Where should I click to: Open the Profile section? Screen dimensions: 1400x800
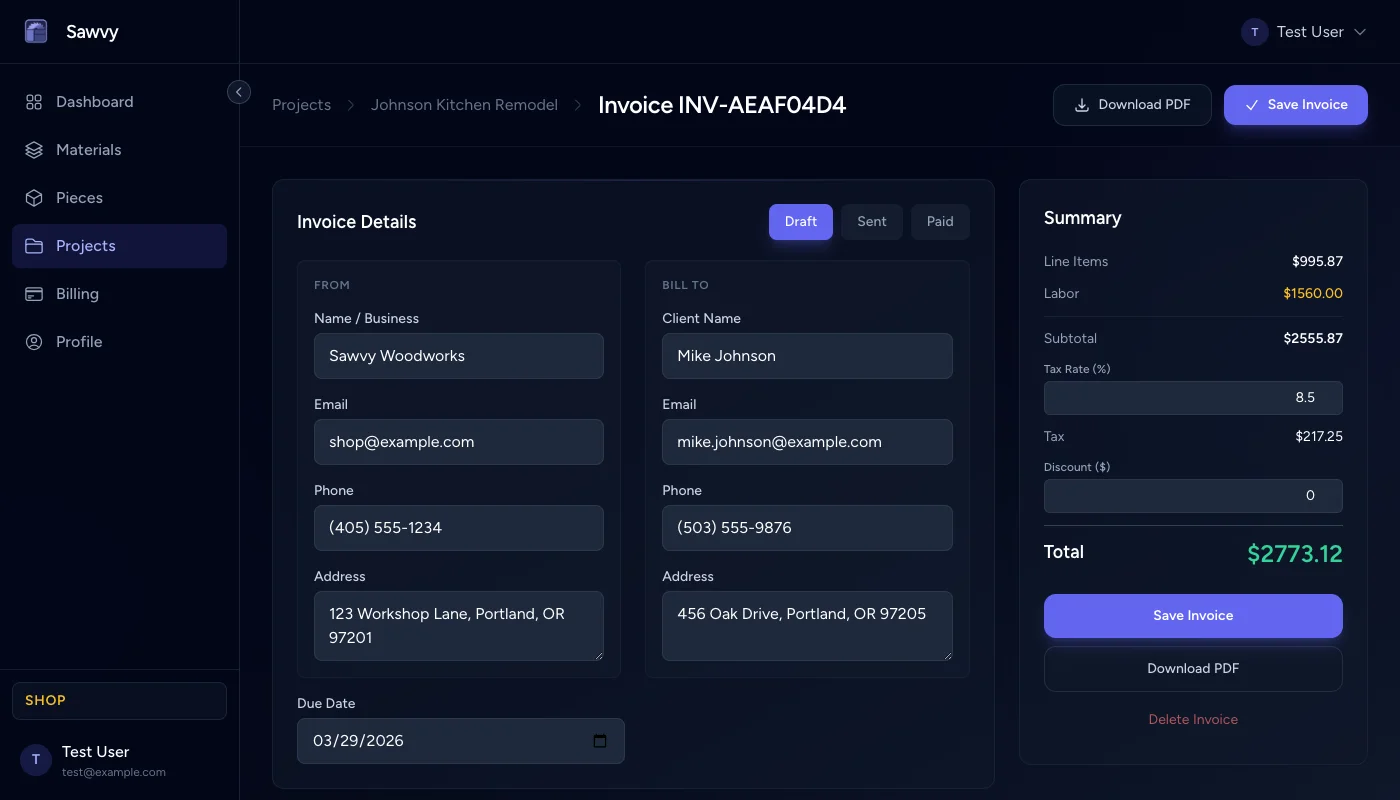click(x=79, y=341)
